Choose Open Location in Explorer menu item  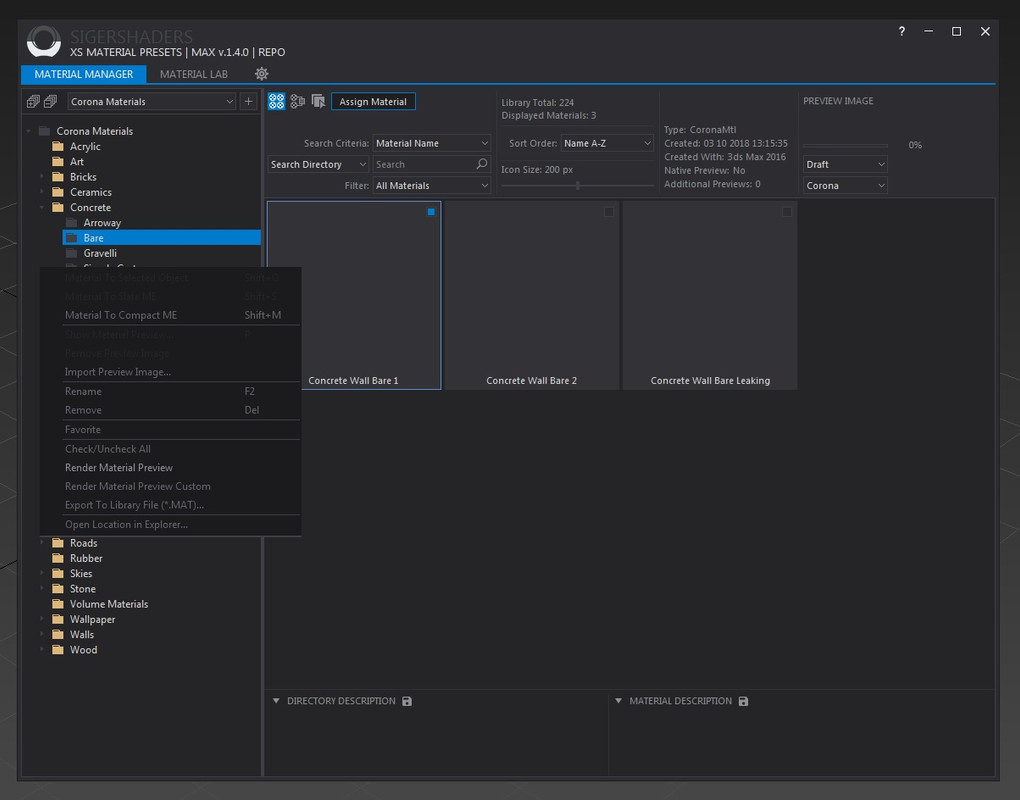tap(170, 524)
